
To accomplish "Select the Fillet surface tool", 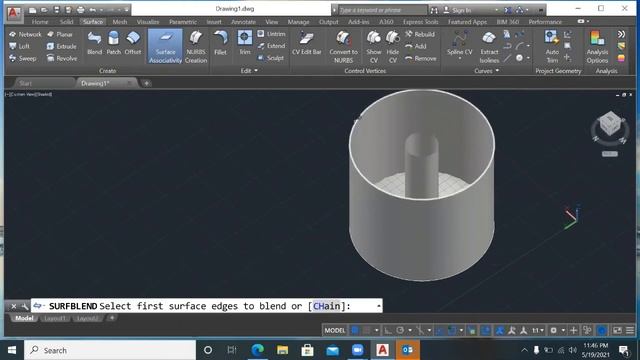I will point(220,43).
